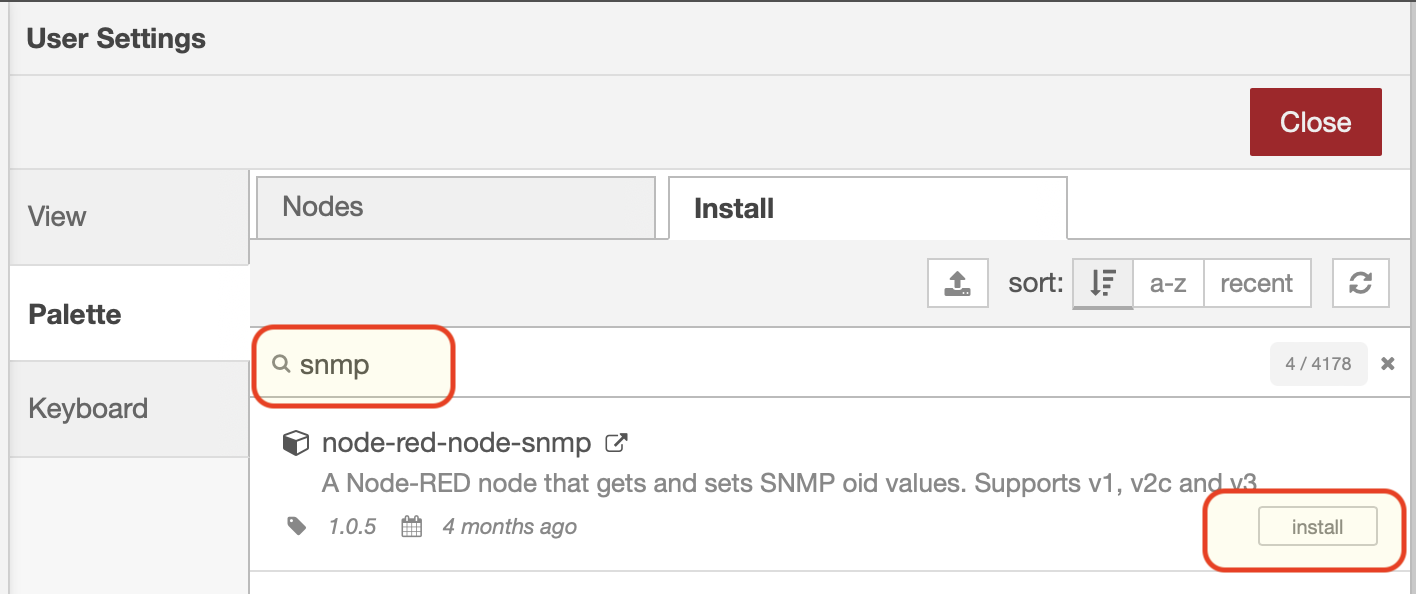The image size is (1416, 594).
Task: Open external link for node-red-node-snmp
Action: pos(617,442)
